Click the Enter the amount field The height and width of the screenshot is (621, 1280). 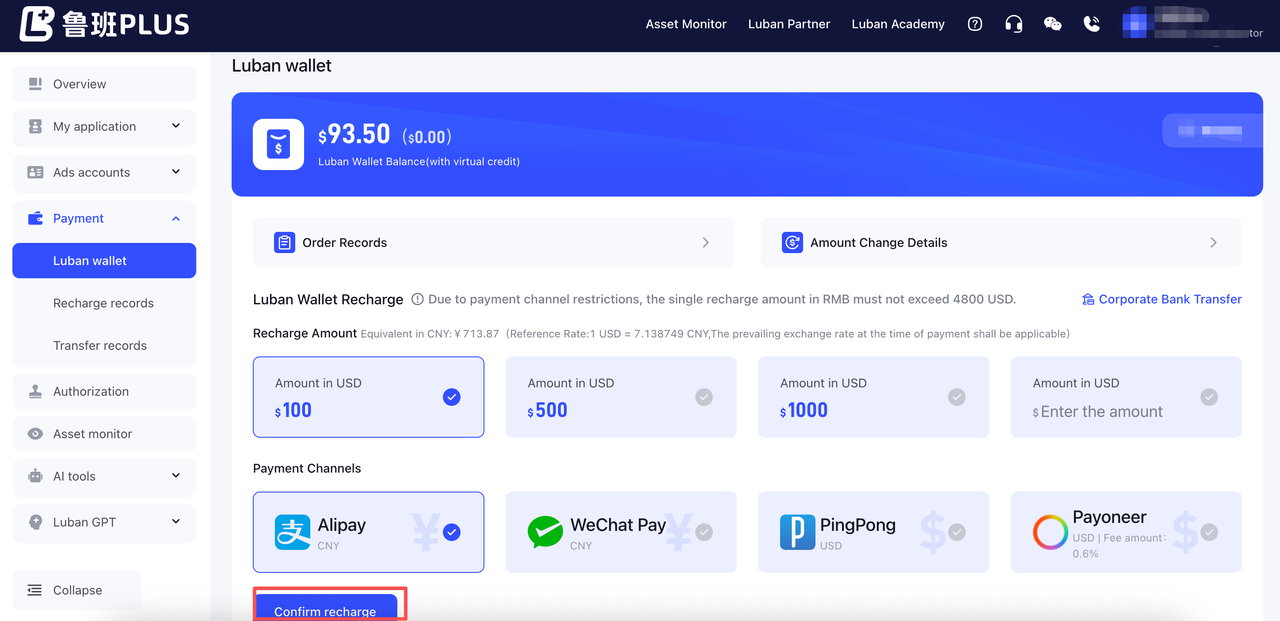tap(1102, 411)
